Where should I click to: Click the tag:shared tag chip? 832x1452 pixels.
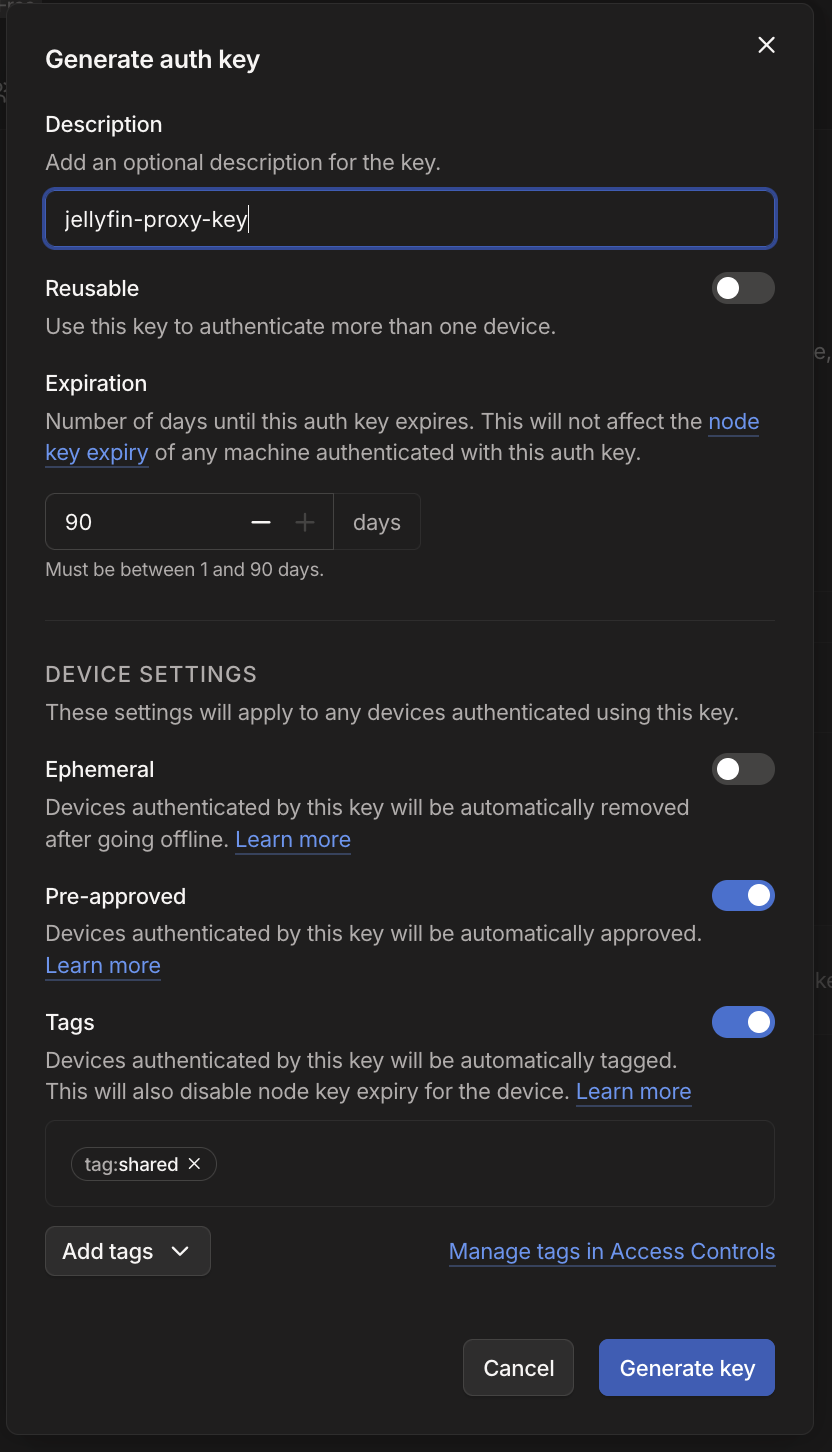[130, 1164]
